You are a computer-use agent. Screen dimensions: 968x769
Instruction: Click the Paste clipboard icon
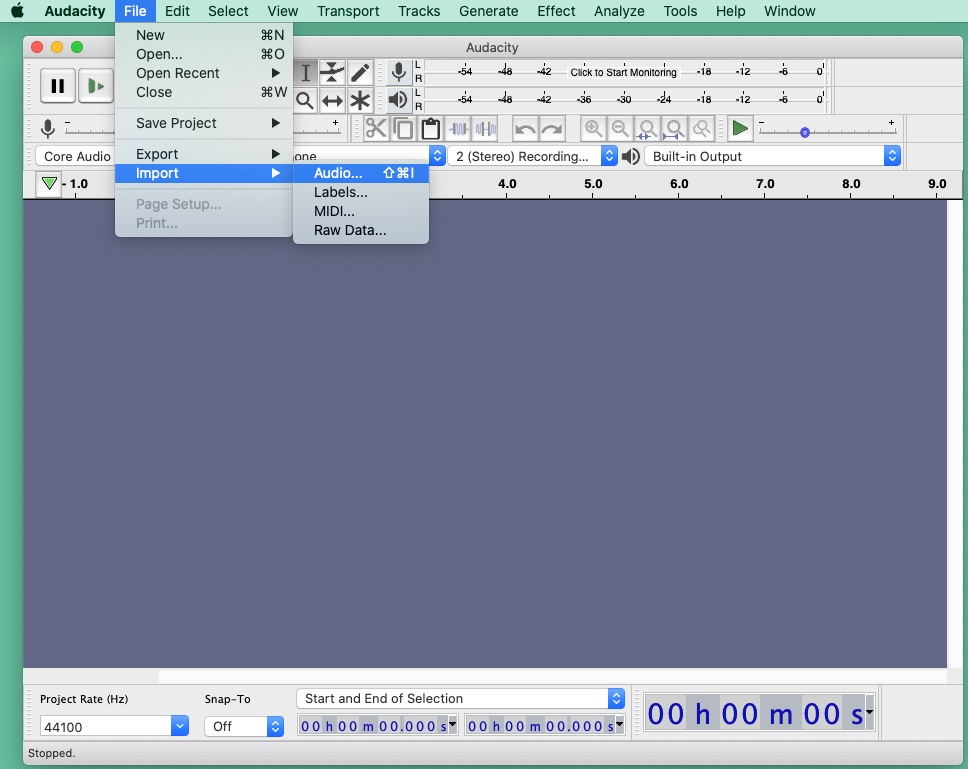click(430, 129)
